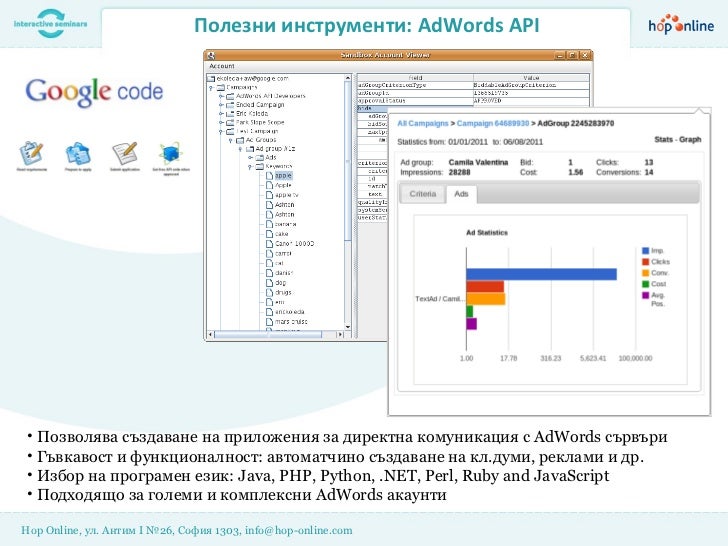
Task: Click the tree panel scroll-up arrow
Action: point(348,78)
